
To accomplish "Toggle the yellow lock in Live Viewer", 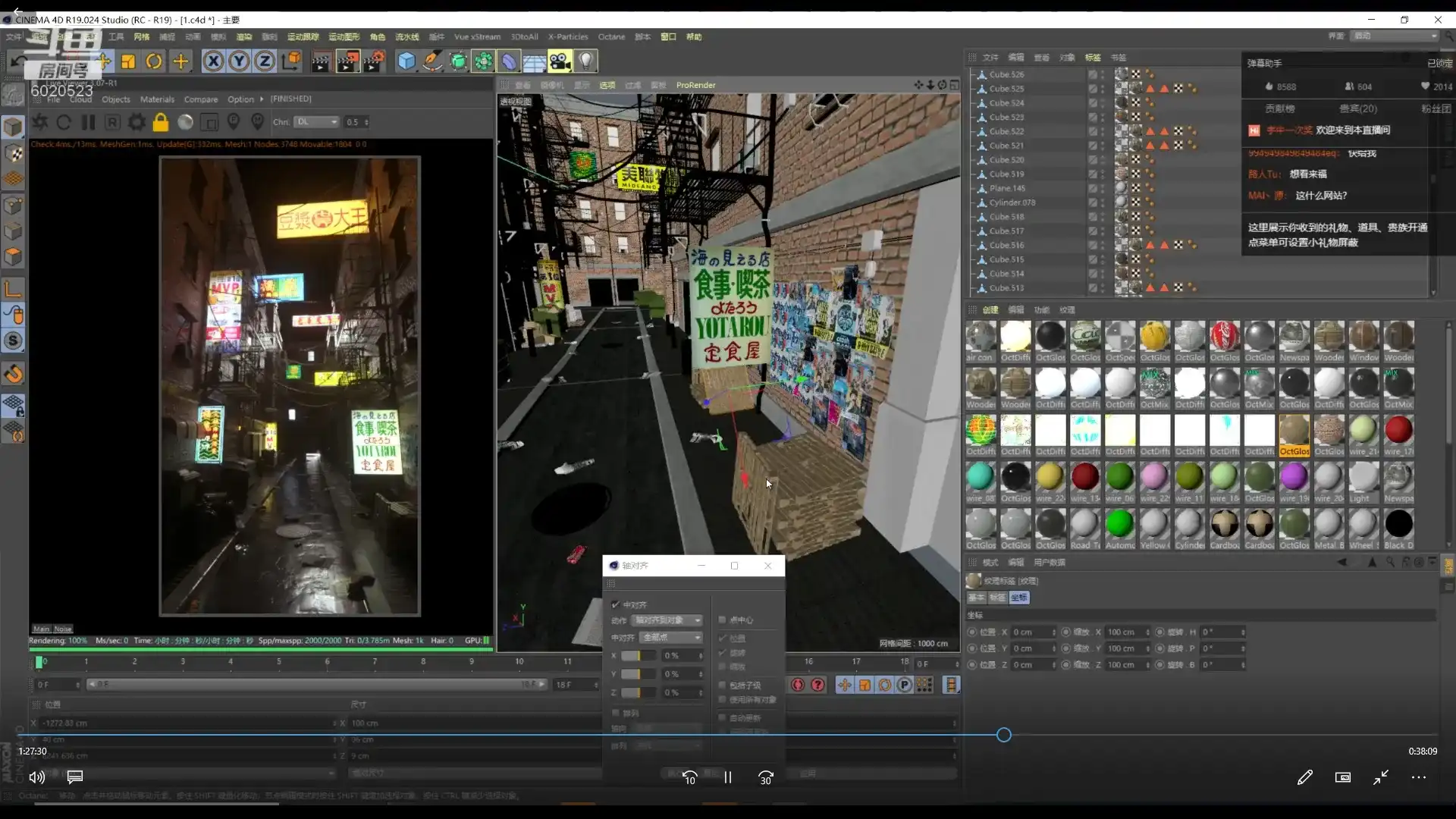I will pos(160,122).
